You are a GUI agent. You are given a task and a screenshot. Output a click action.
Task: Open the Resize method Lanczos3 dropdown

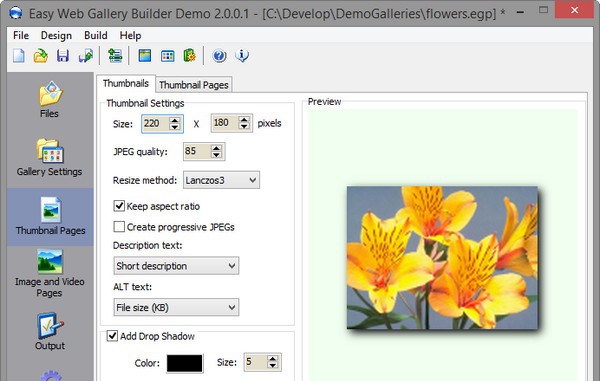221,180
